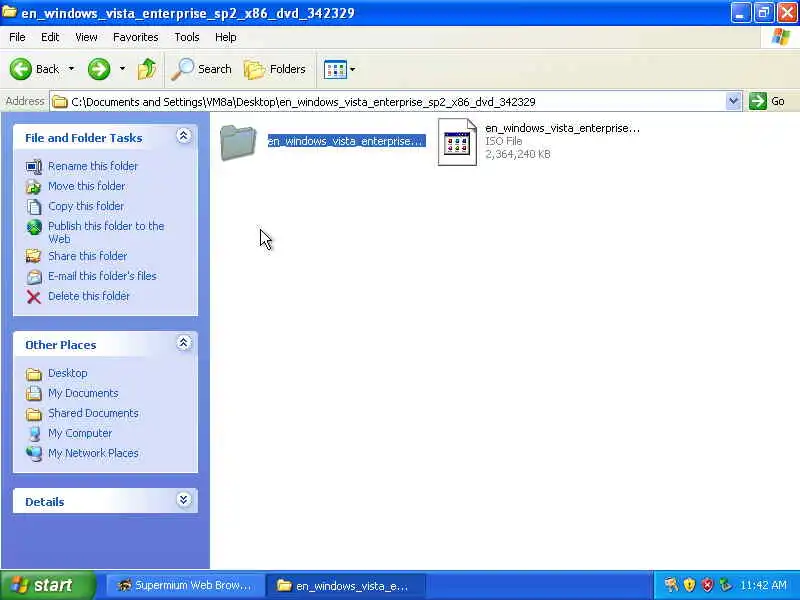This screenshot has width=800, height=600.
Task: Click the red shield security tray icon
Action: pyautogui.click(x=708, y=585)
